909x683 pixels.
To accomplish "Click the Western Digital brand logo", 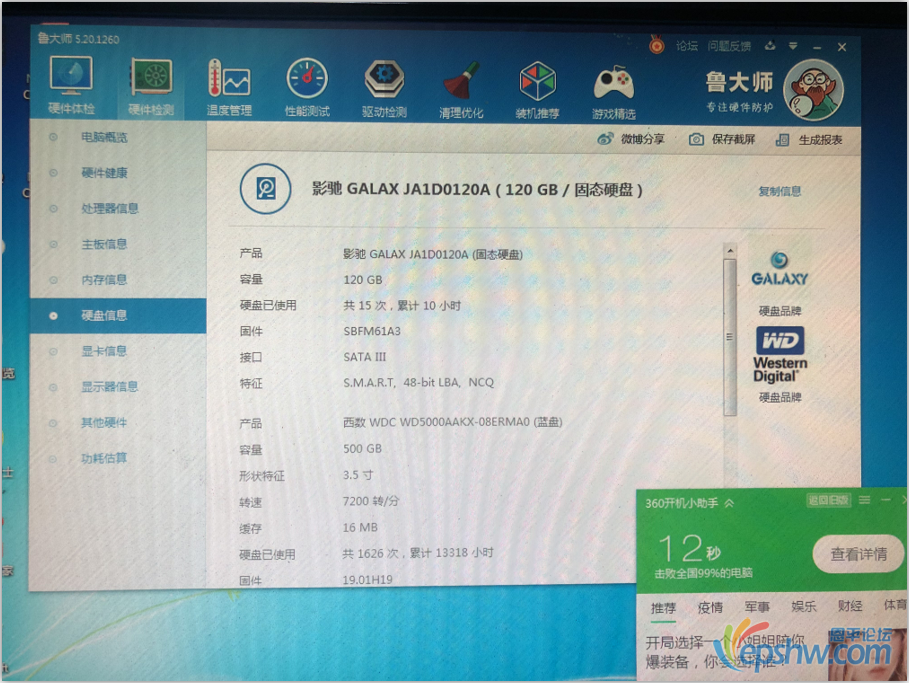I will click(780, 354).
